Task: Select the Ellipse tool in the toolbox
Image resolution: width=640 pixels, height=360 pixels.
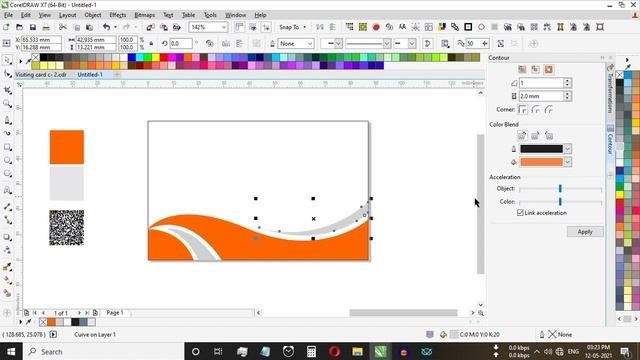Action: (7, 160)
